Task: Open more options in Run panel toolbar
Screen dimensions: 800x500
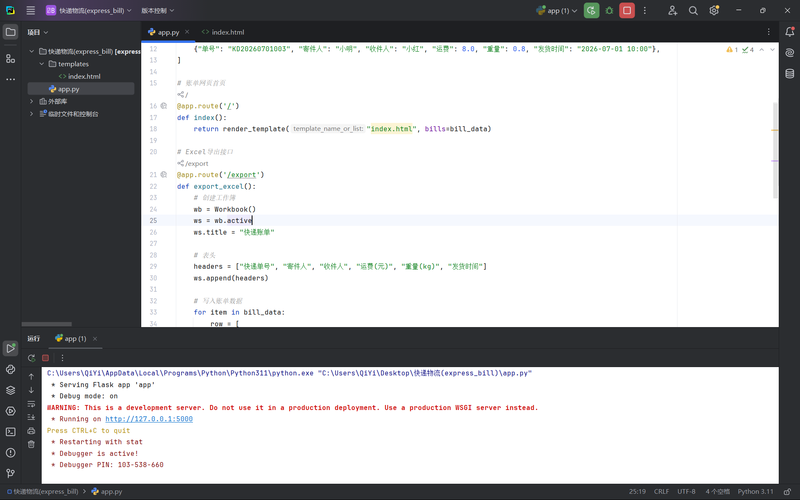Action: [x=62, y=358]
